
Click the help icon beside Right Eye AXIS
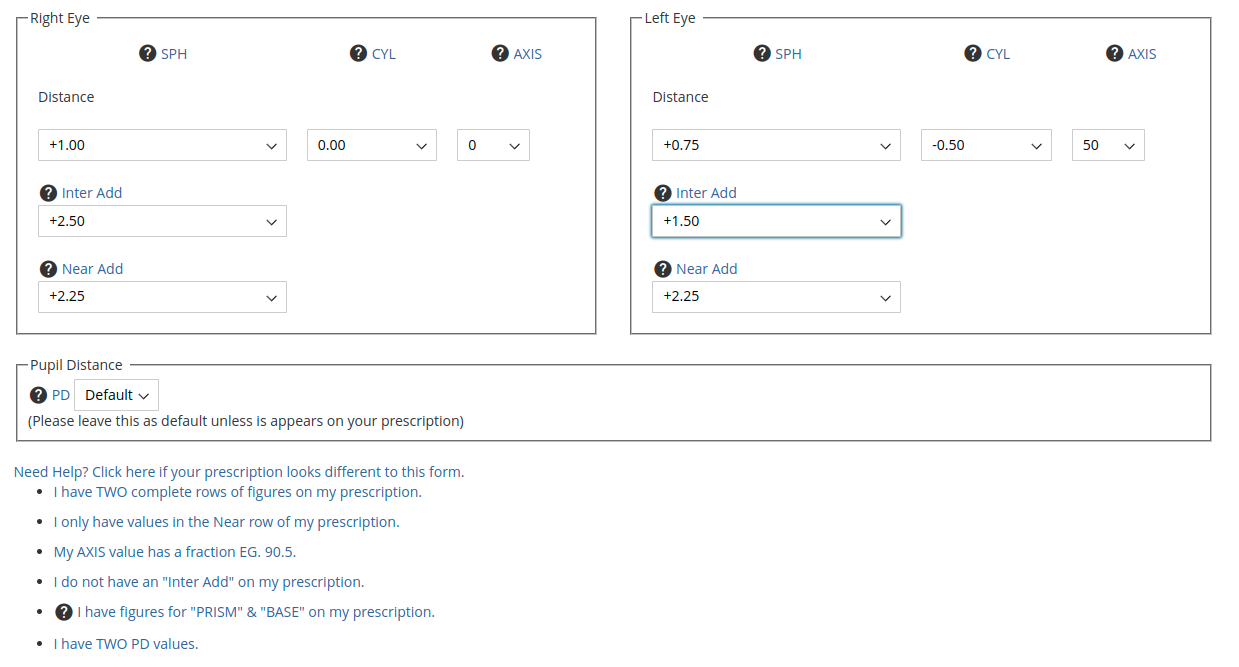click(x=500, y=53)
